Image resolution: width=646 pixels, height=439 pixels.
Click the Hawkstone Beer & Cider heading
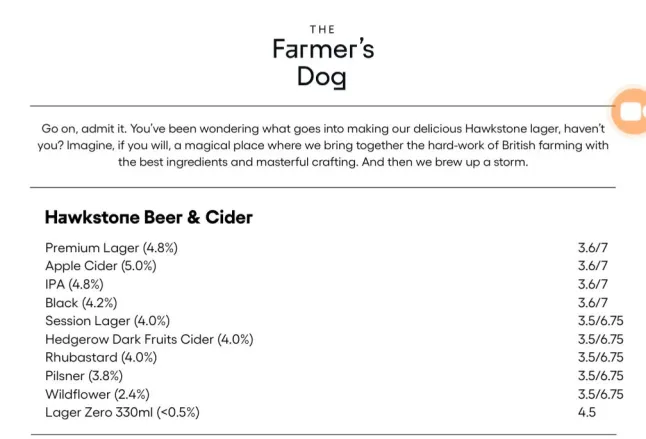tap(149, 217)
